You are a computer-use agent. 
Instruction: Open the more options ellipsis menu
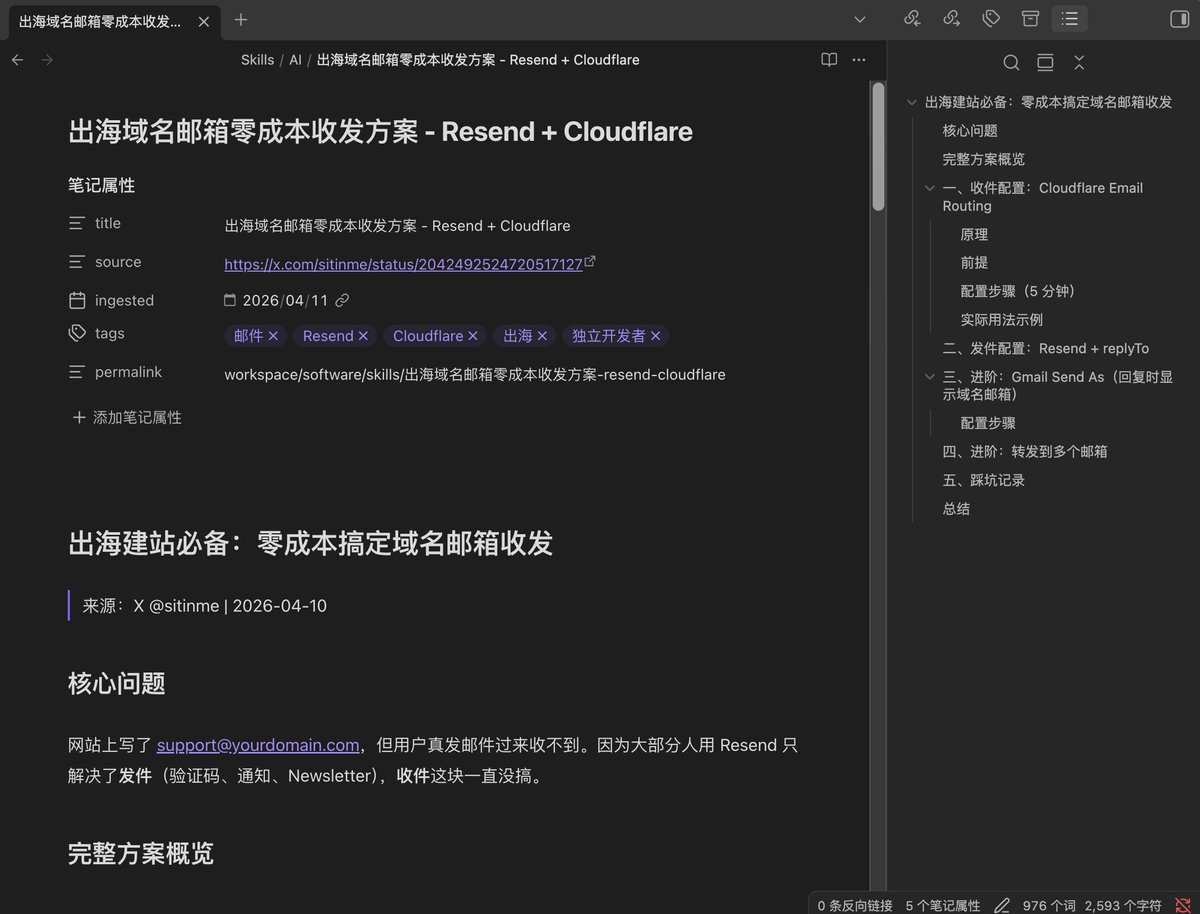[x=858, y=60]
